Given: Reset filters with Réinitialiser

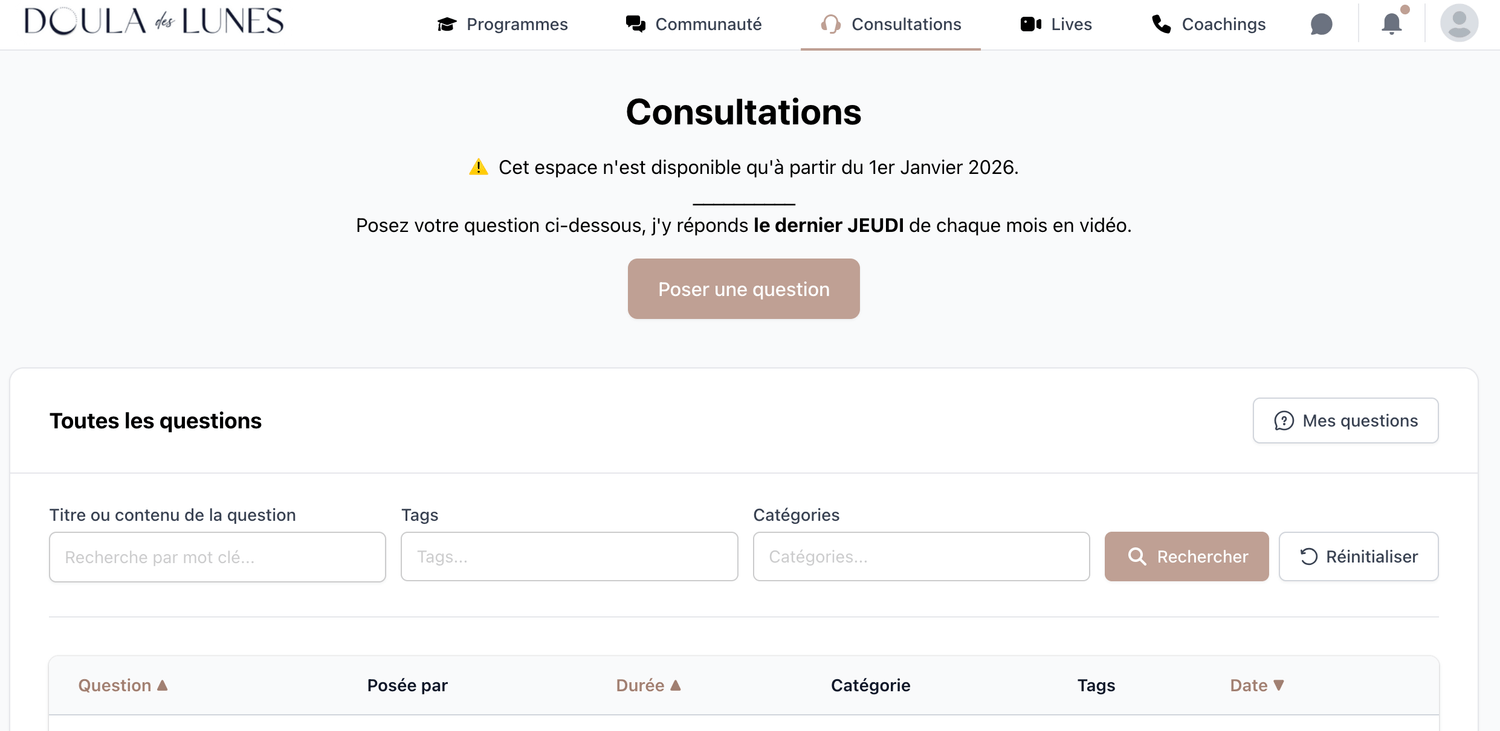Looking at the screenshot, I should click(x=1358, y=557).
